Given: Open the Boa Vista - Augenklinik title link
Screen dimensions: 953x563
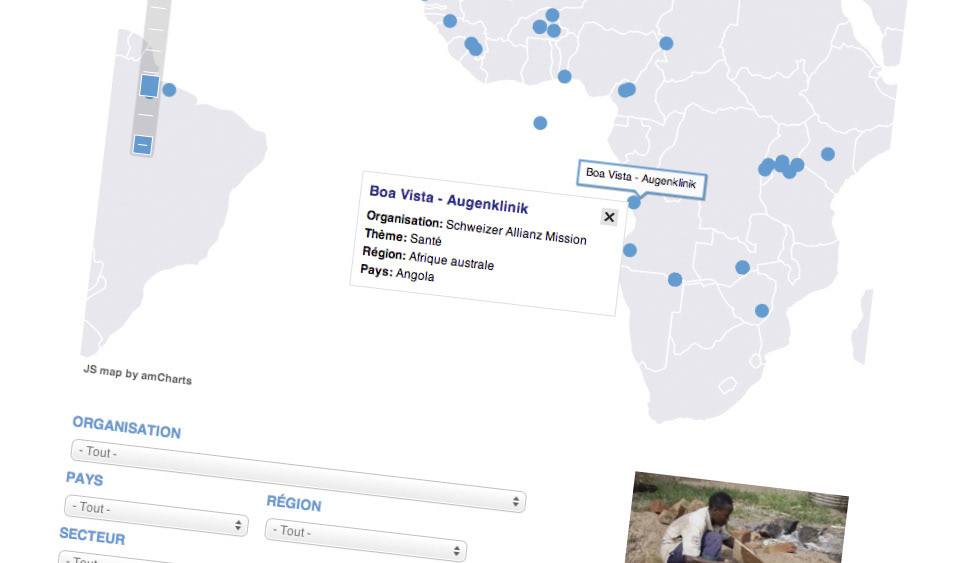Looking at the screenshot, I should tap(449, 199).
